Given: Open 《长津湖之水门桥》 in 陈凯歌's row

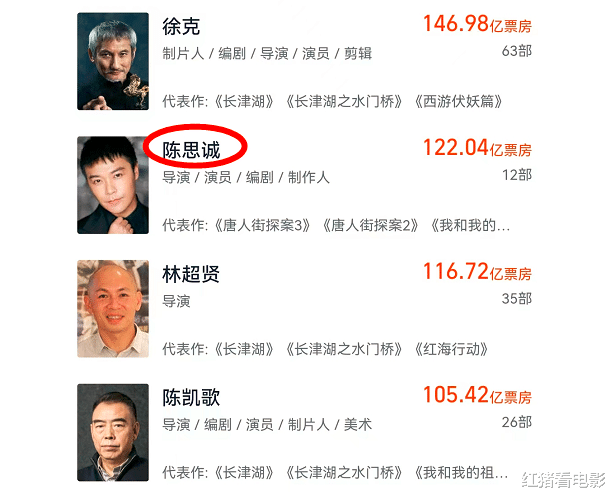Looking at the screenshot, I should tap(344, 473).
